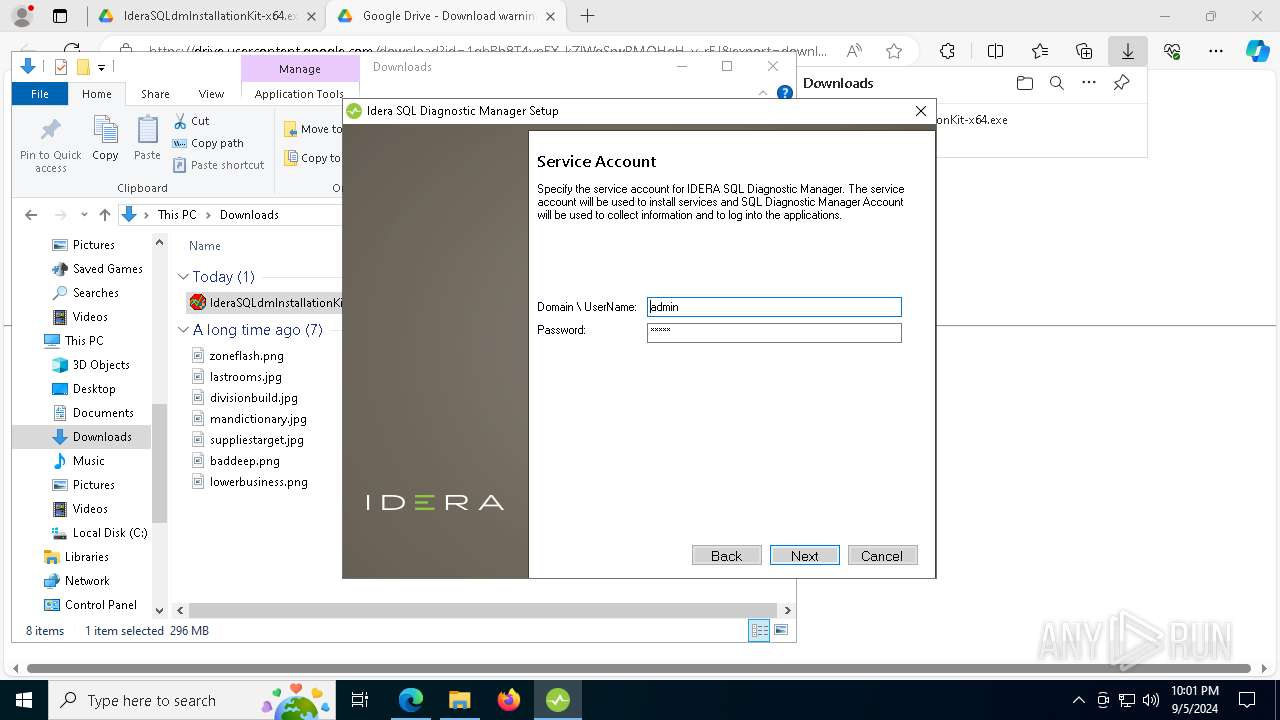1280x720 pixels.
Task: Open the Edge Extensions puzzle icon
Action: [947, 51]
